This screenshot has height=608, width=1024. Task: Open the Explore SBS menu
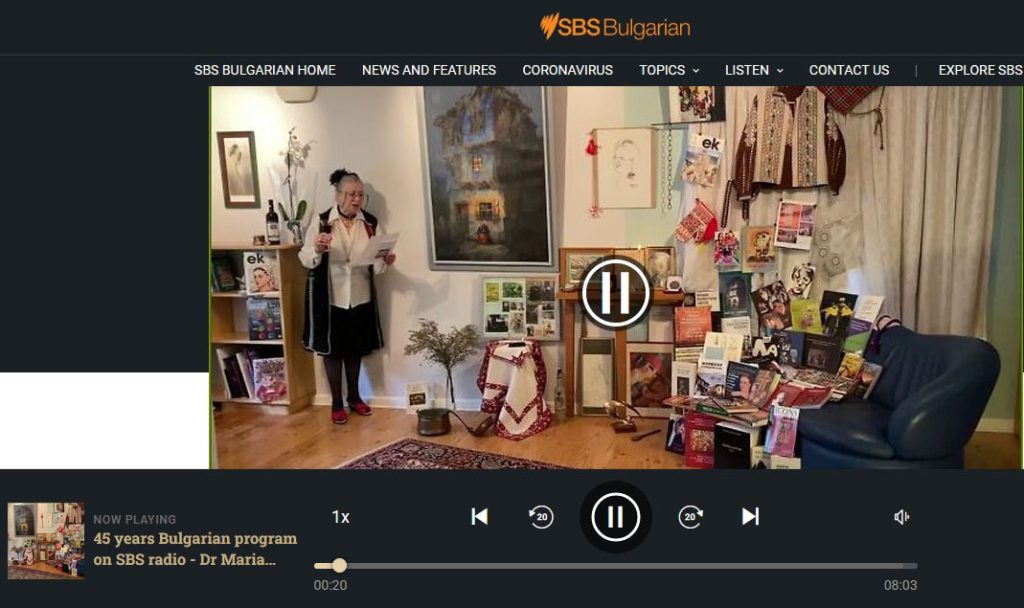[979, 70]
